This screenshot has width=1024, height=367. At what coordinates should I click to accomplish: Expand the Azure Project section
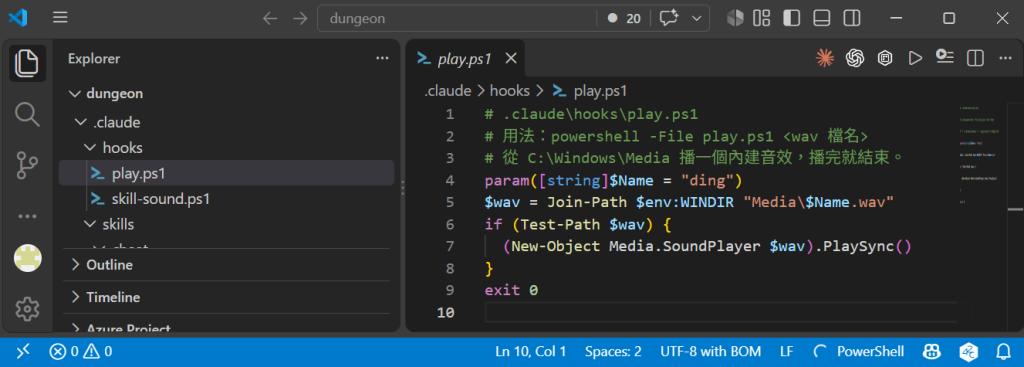[227, 328]
